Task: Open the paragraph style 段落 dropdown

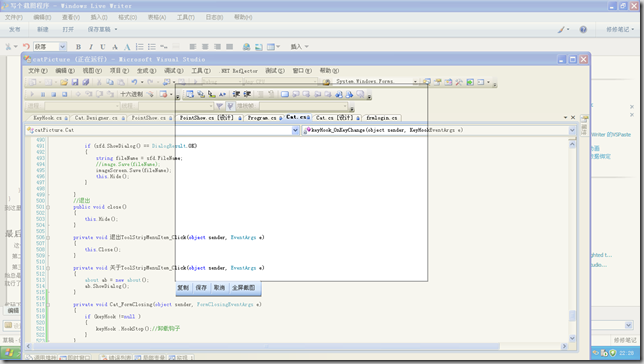Action: coord(62,46)
